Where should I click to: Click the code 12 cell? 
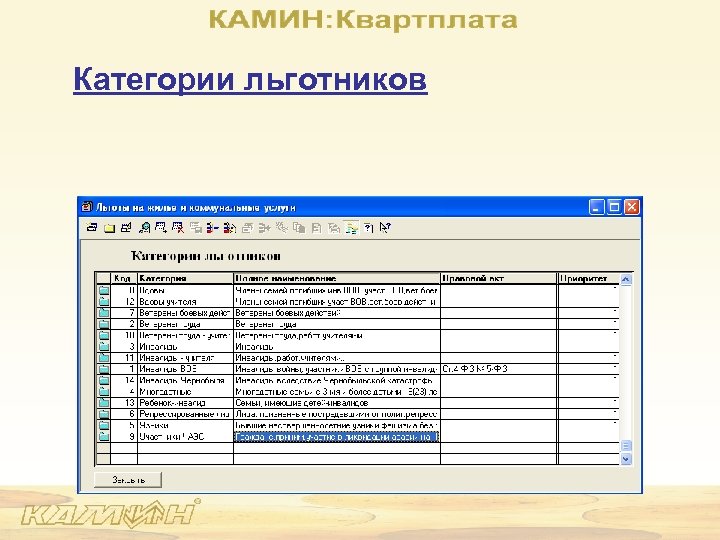(124, 302)
